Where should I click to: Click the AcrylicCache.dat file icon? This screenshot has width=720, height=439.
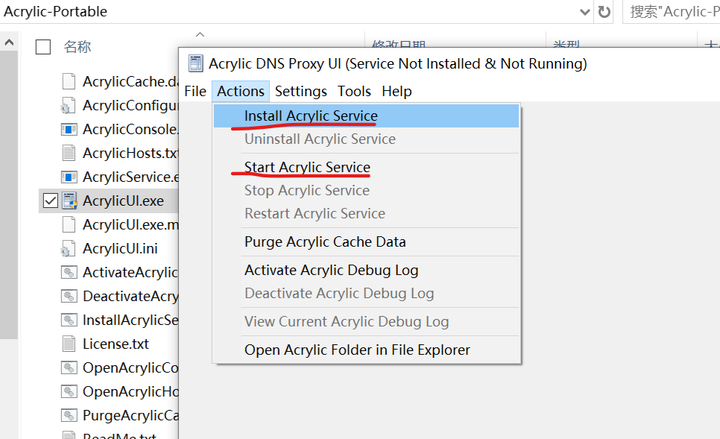click(69, 81)
